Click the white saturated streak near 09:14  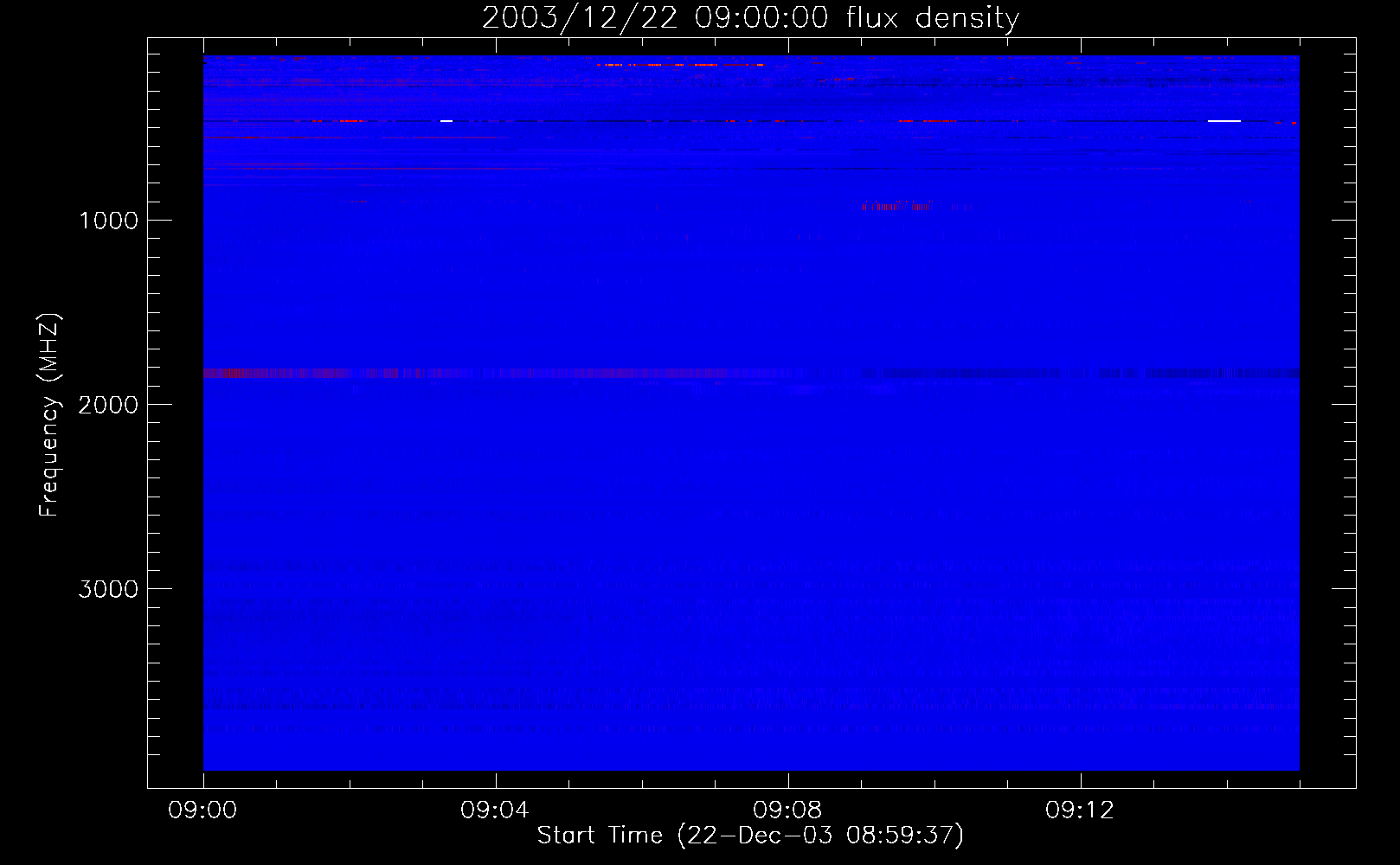[1224, 121]
